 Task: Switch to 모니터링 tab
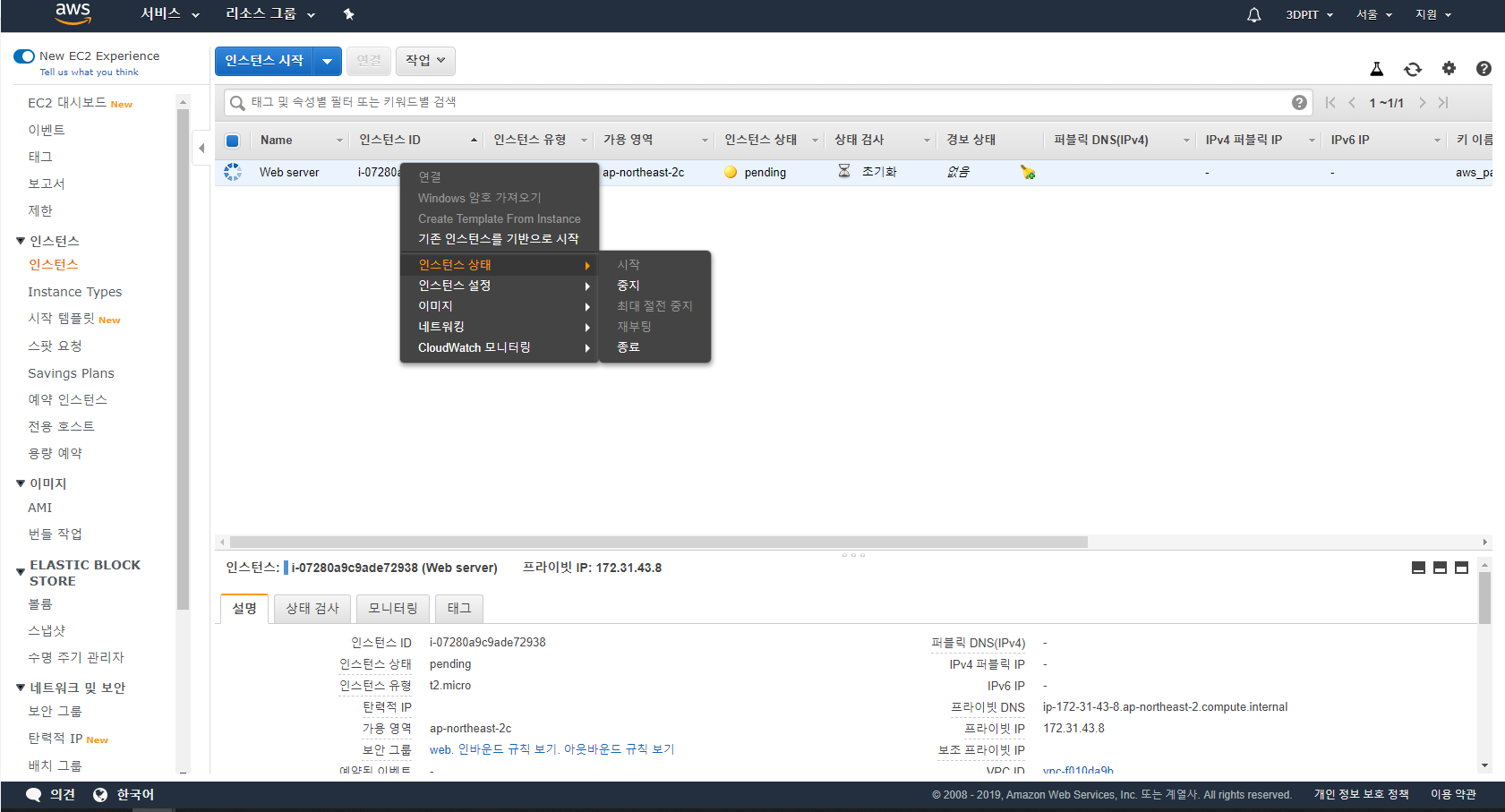[393, 609]
